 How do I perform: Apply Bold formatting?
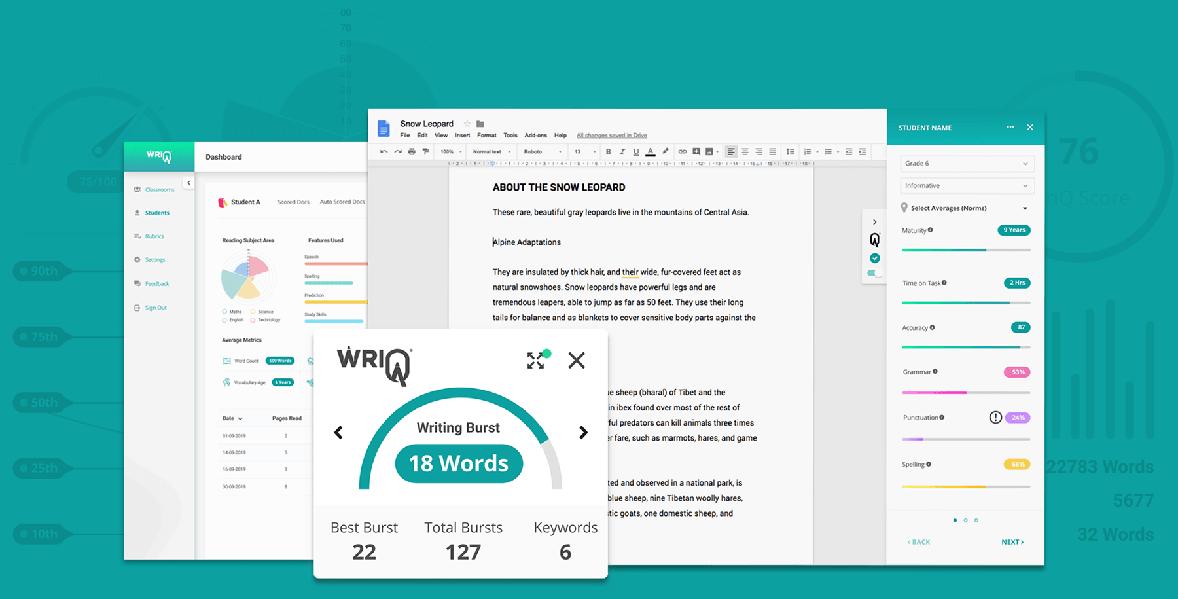click(609, 151)
